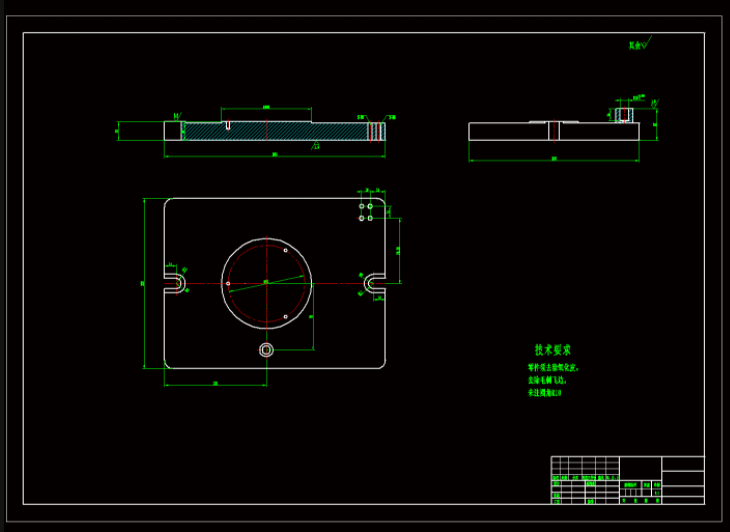Viewport: 730px width, 532px height.
Task: Select the vertical height dimension left of plan view
Action: (x=143, y=283)
